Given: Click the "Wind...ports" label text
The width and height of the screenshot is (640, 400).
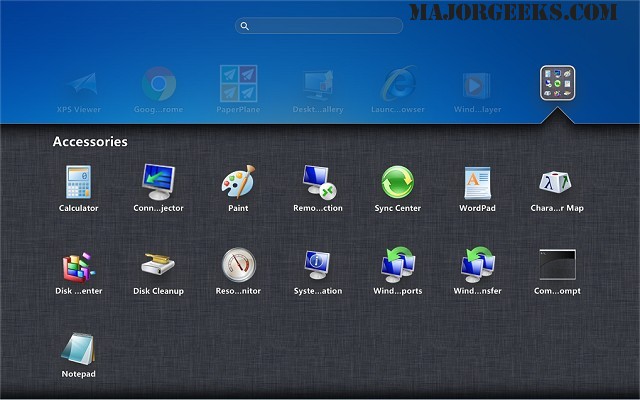Looking at the screenshot, I should pos(398,291).
